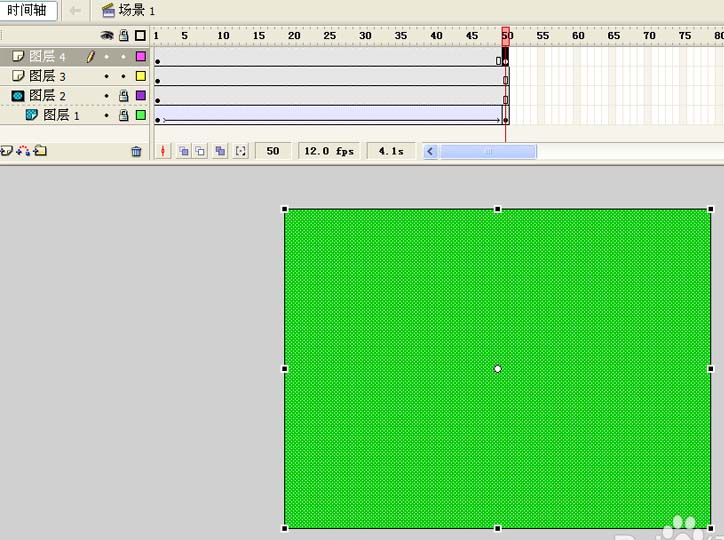The height and width of the screenshot is (540, 724).
Task: Add a motion guide layer
Action: click(24, 150)
